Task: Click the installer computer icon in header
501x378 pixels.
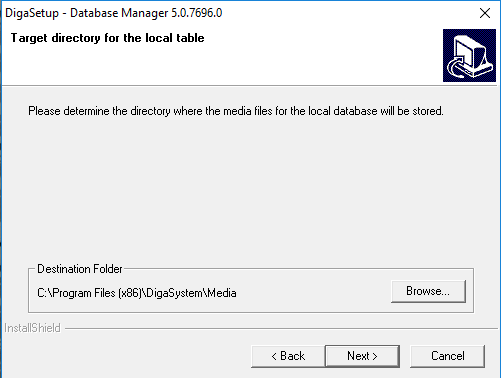Action: (x=469, y=55)
